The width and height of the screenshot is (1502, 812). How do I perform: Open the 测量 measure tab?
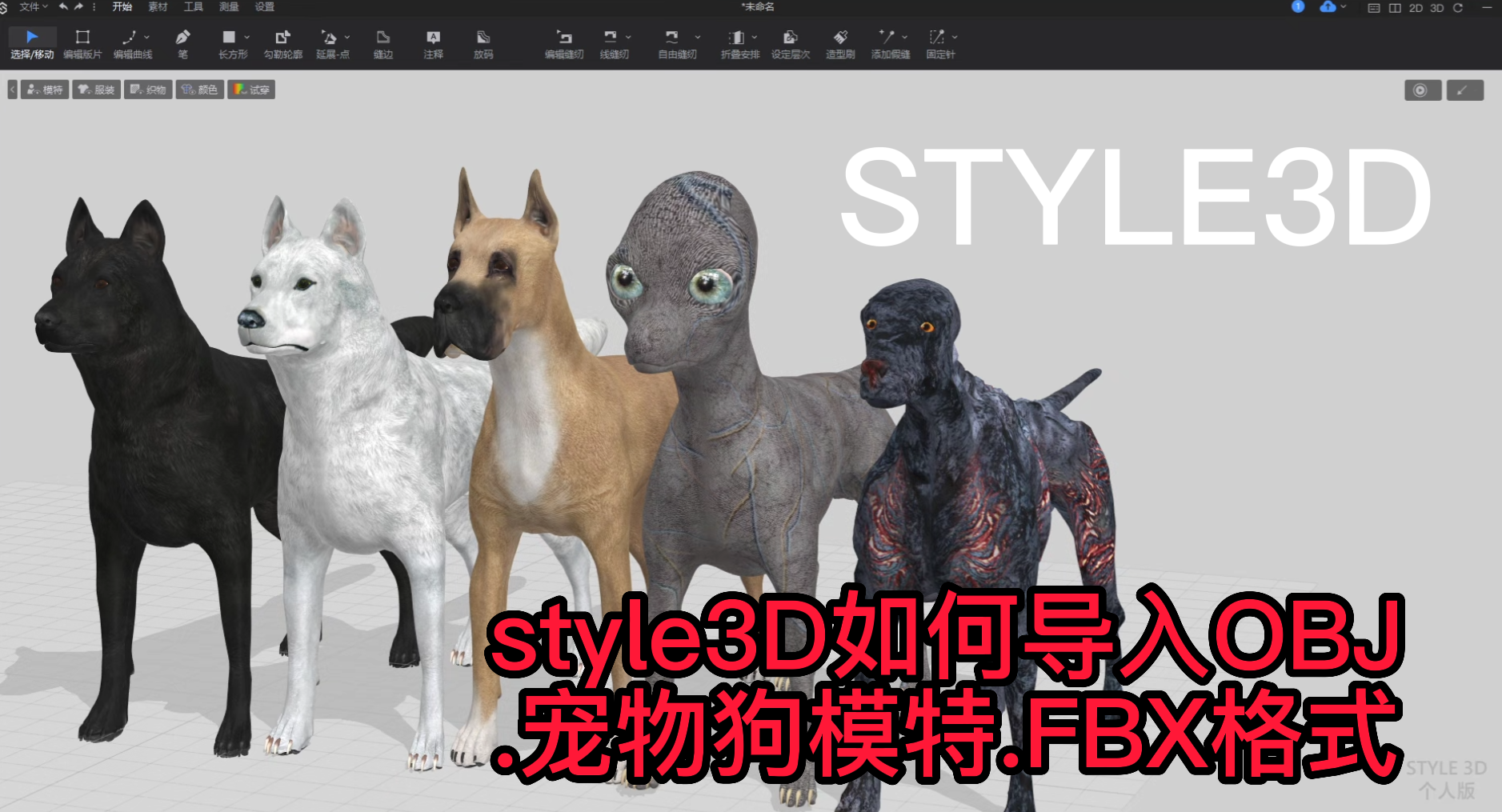[229, 6]
